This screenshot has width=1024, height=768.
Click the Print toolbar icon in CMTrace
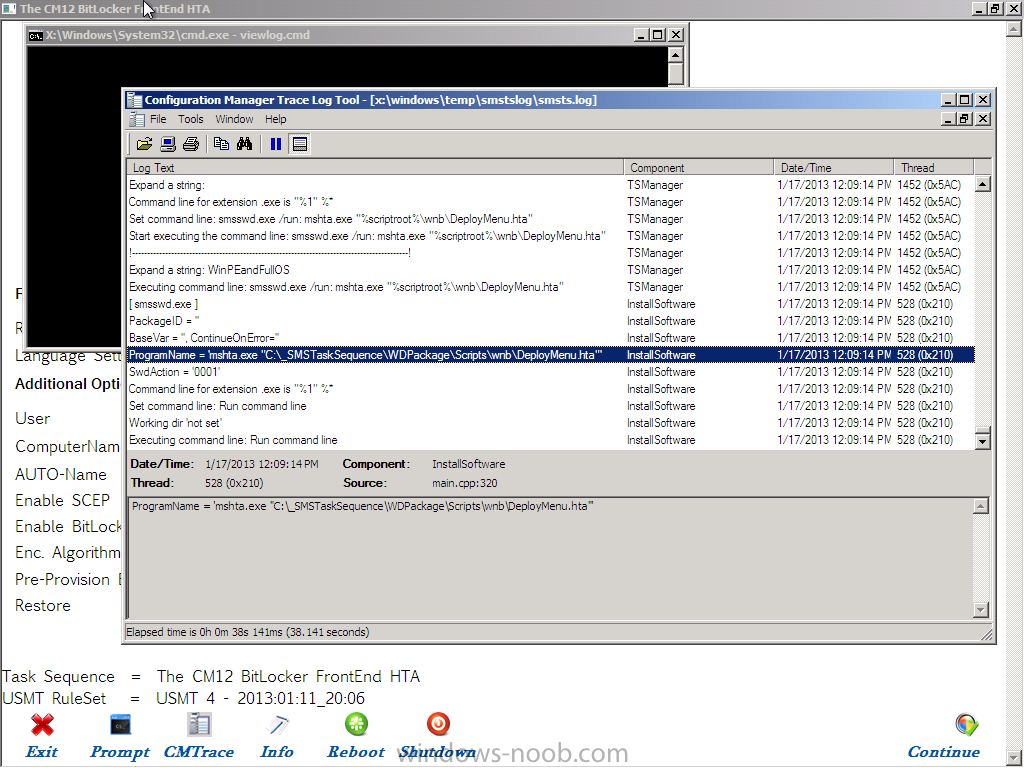[x=191, y=144]
